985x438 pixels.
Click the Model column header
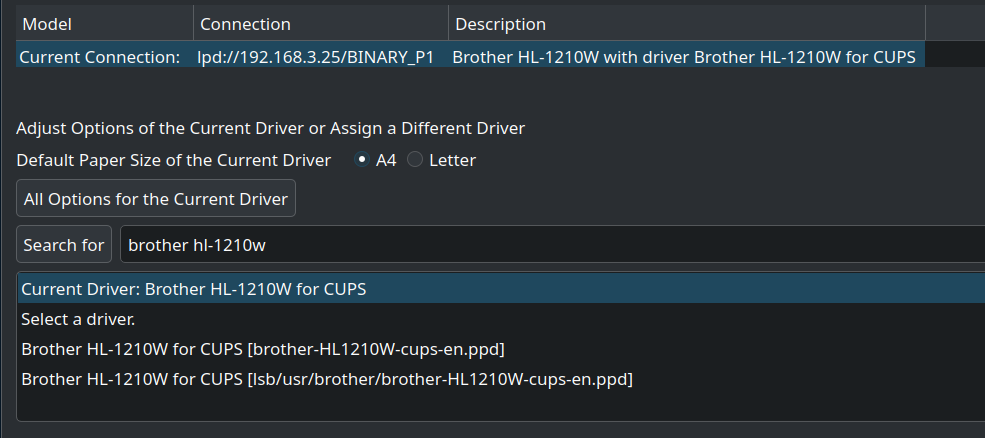[x=104, y=23]
